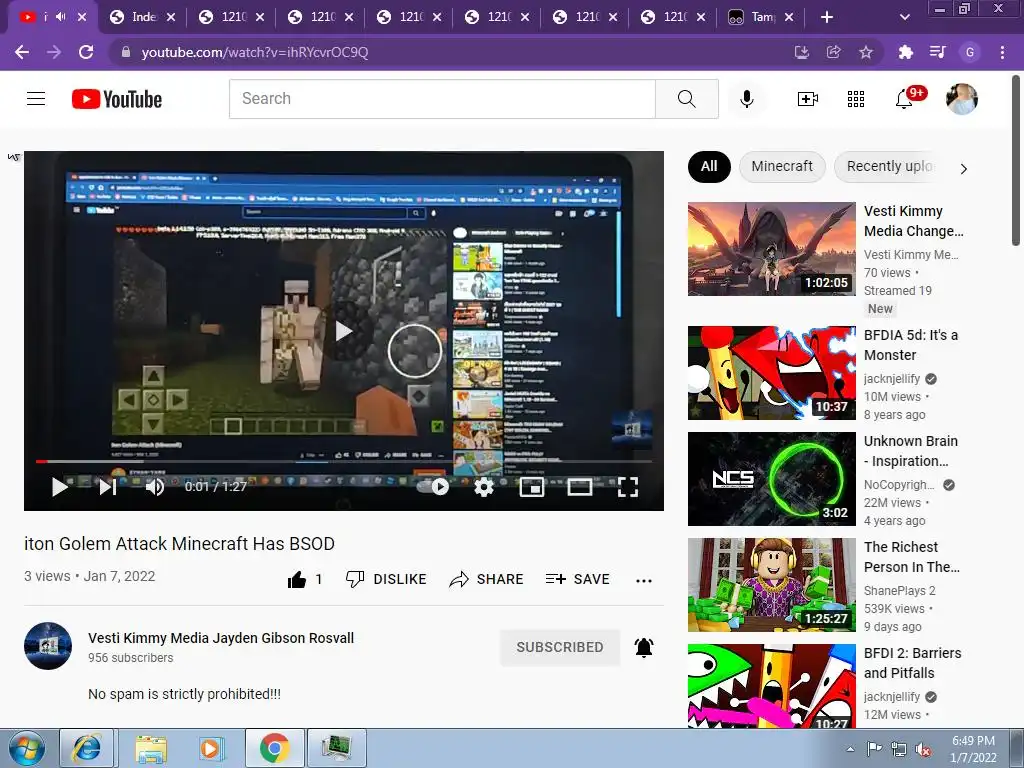Go back with browser back arrow

click(x=22, y=52)
